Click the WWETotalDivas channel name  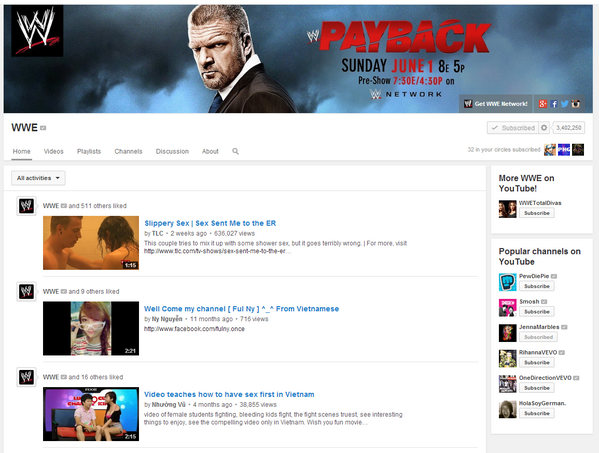point(540,203)
